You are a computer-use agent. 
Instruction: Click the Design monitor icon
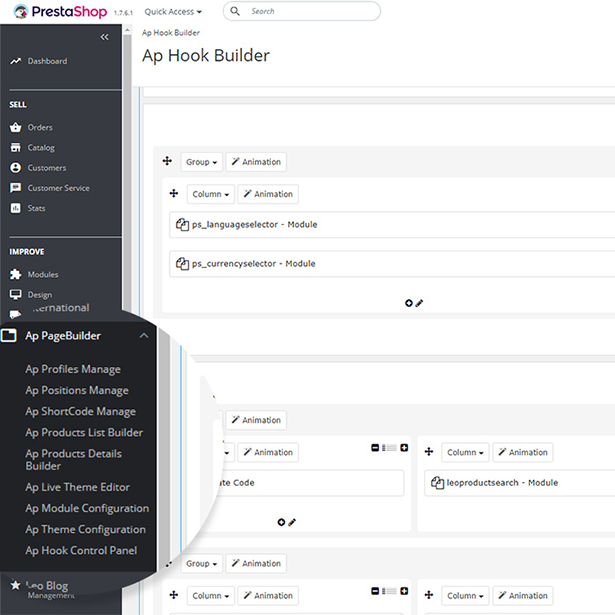tap(16, 294)
